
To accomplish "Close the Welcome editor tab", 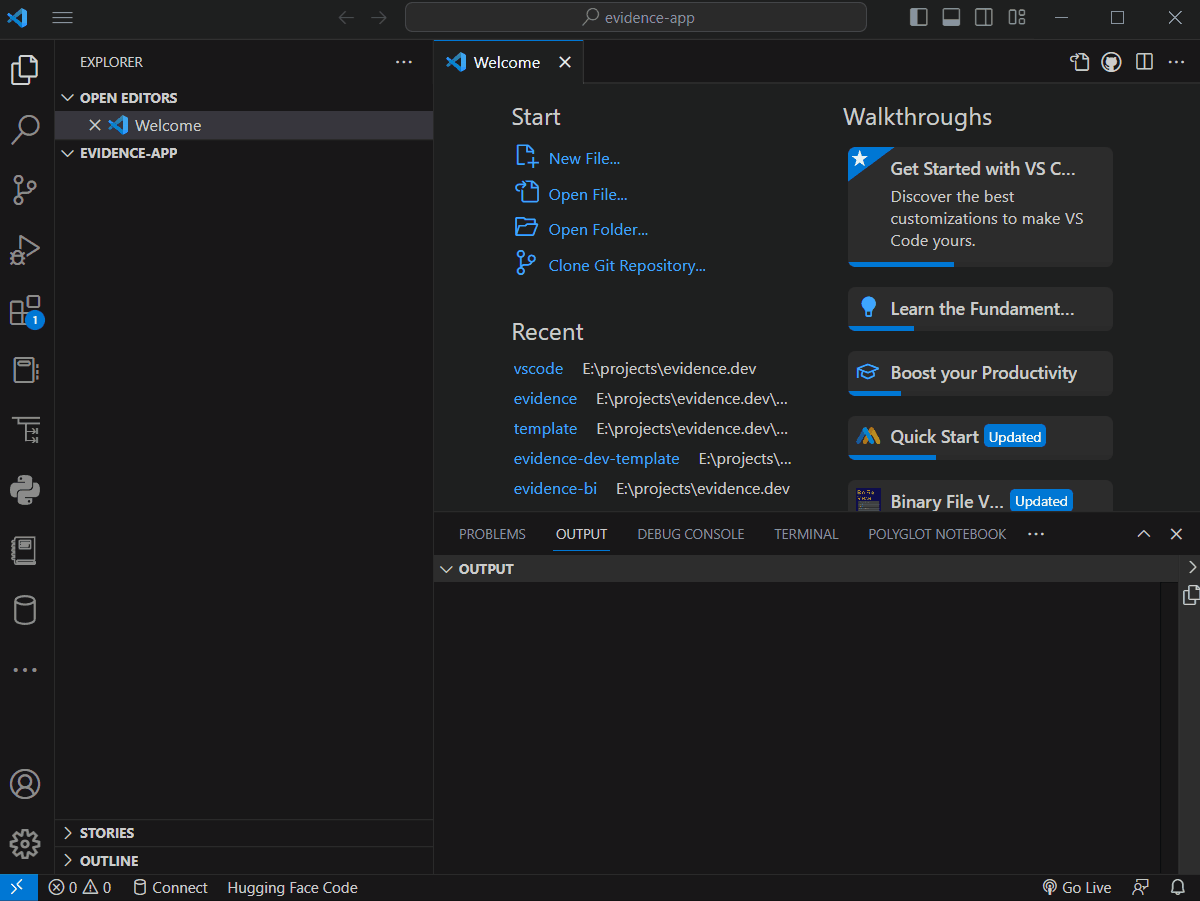I will 565,62.
